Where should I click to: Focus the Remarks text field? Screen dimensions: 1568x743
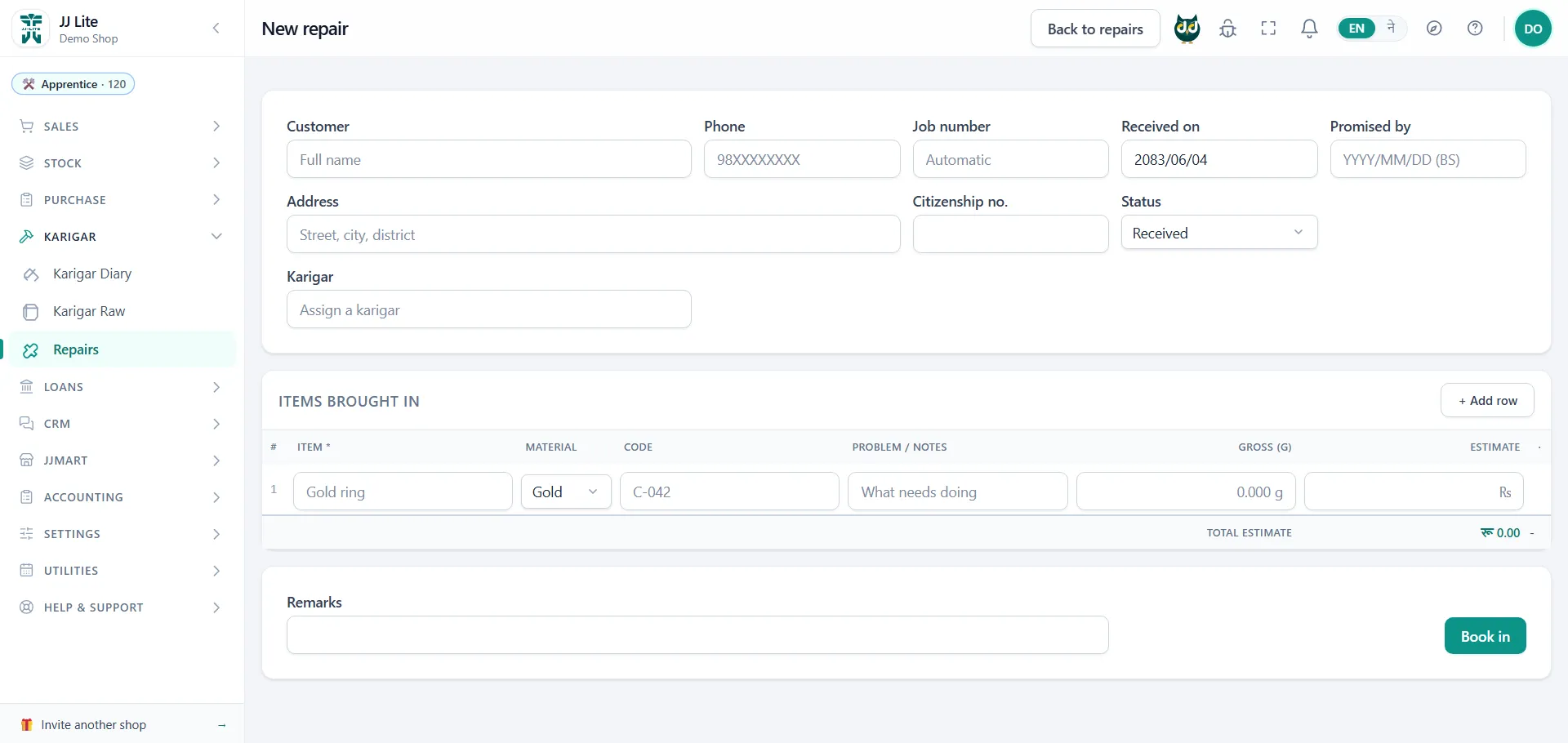point(697,634)
